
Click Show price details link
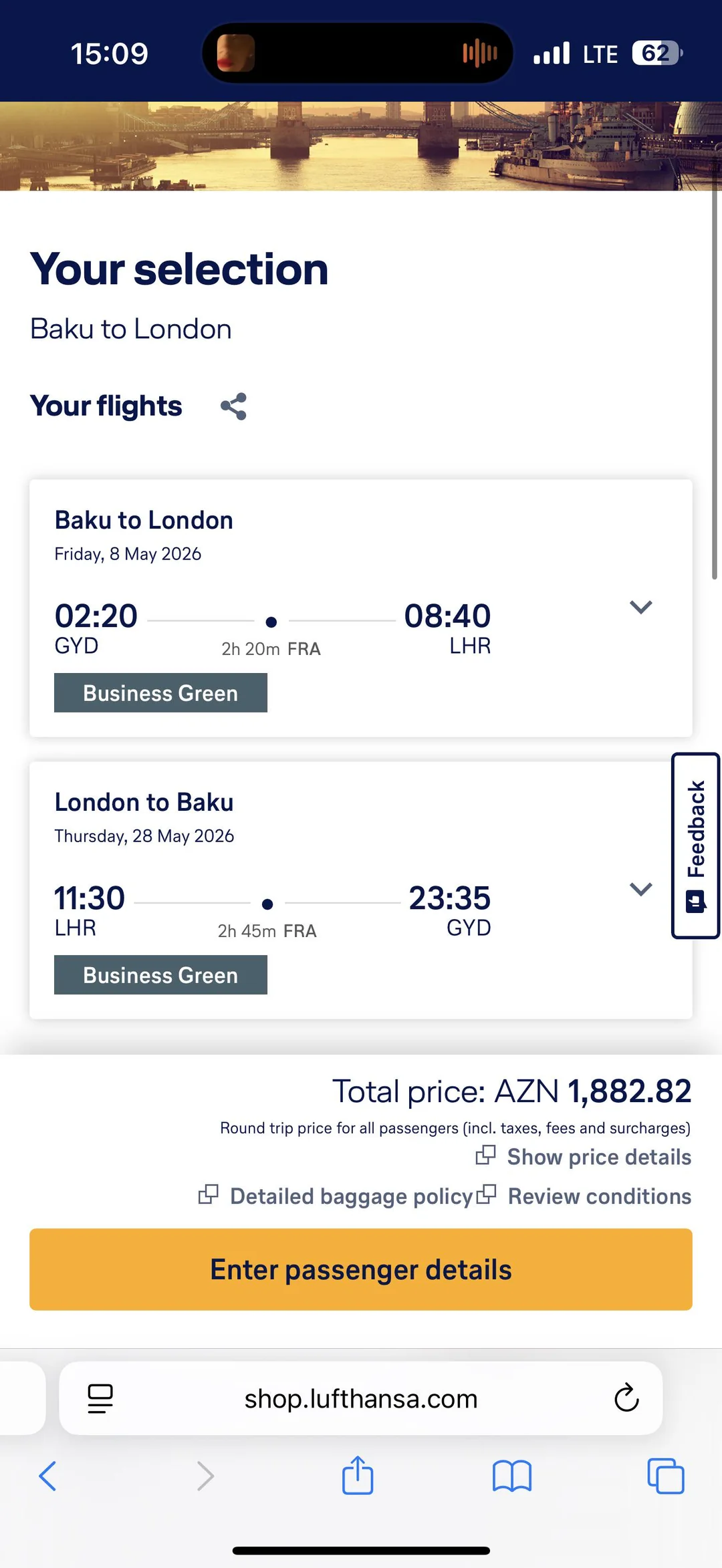click(598, 1157)
